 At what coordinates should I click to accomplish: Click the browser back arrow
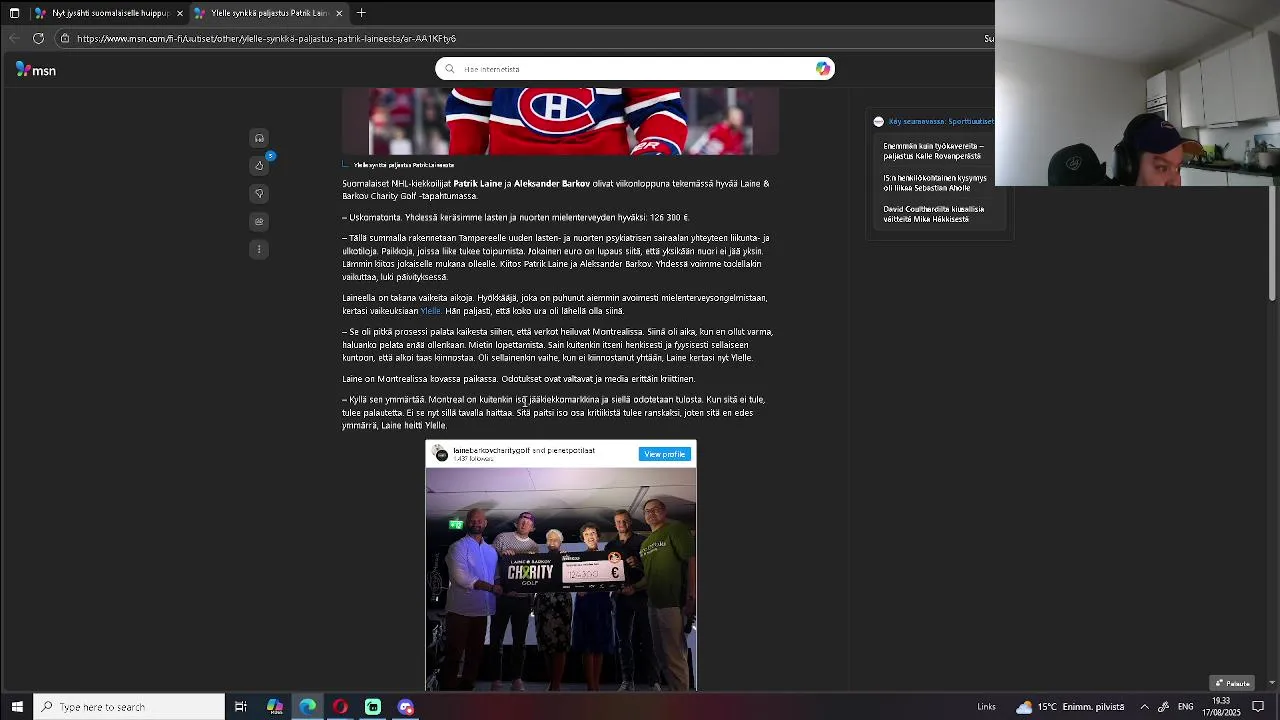[14, 38]
